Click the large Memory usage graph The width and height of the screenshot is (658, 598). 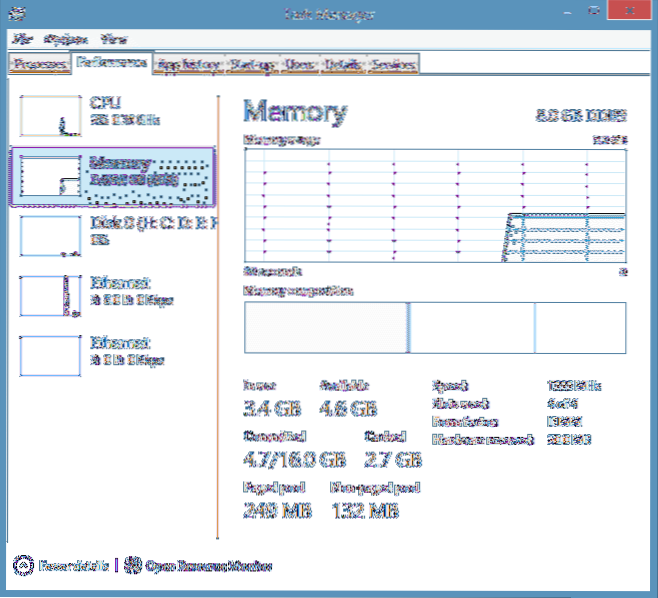click(435, 206)
